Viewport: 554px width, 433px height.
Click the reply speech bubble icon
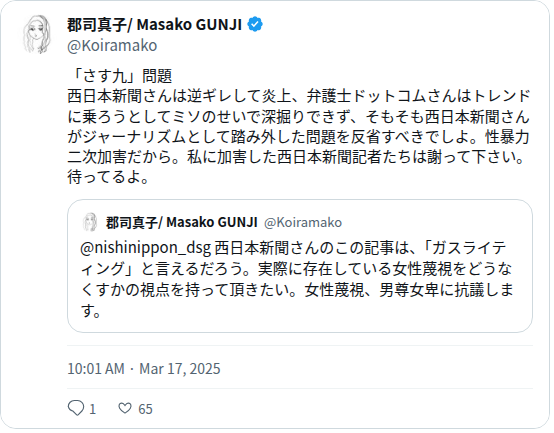point(76,408)
